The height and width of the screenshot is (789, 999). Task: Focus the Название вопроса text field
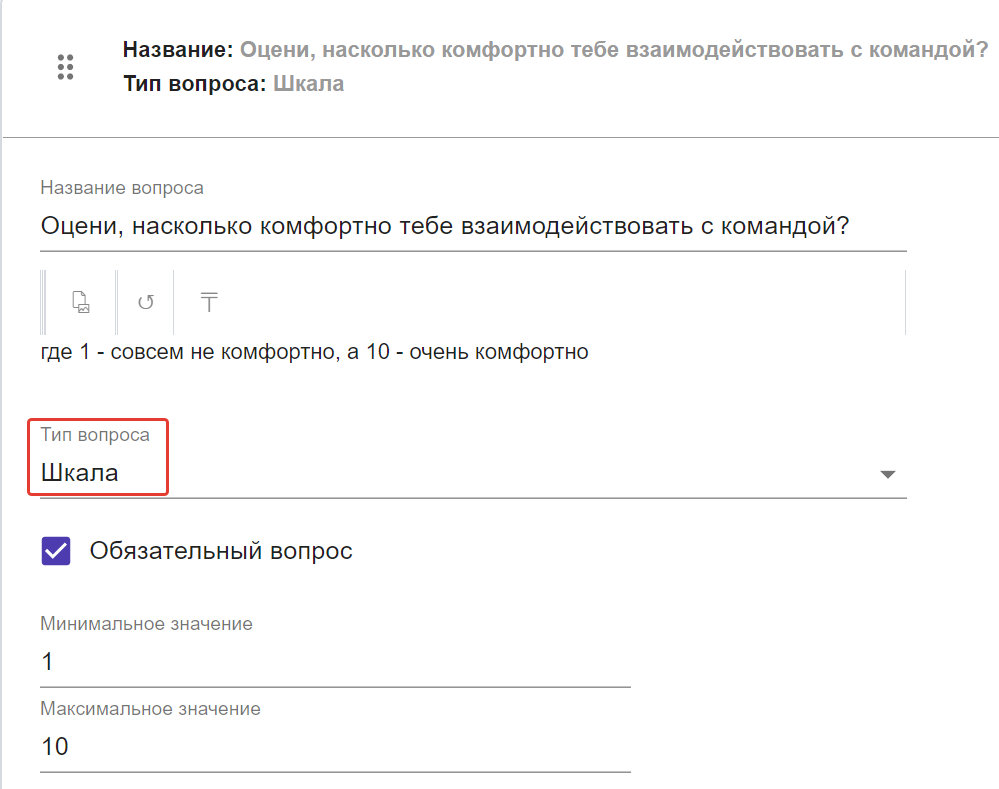(x=473, y=226)
